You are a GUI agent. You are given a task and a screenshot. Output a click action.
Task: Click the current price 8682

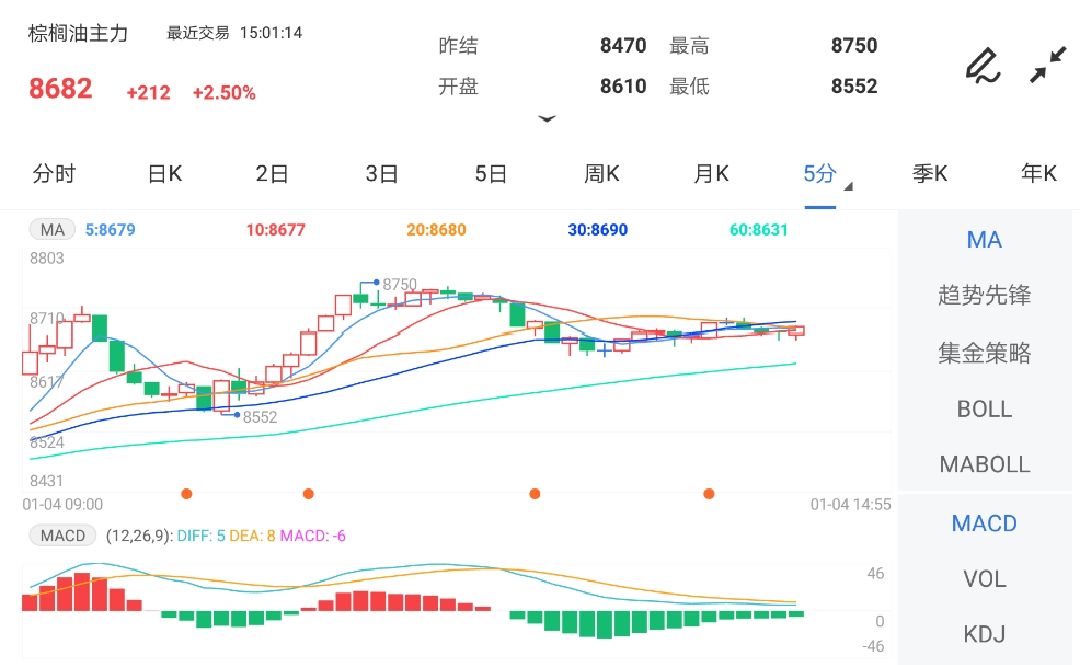(61, 89)
